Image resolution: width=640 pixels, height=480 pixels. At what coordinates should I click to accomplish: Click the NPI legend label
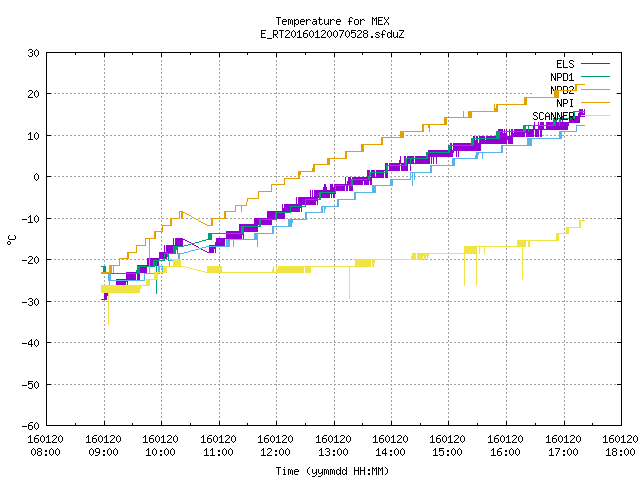(x=565, y=103)
